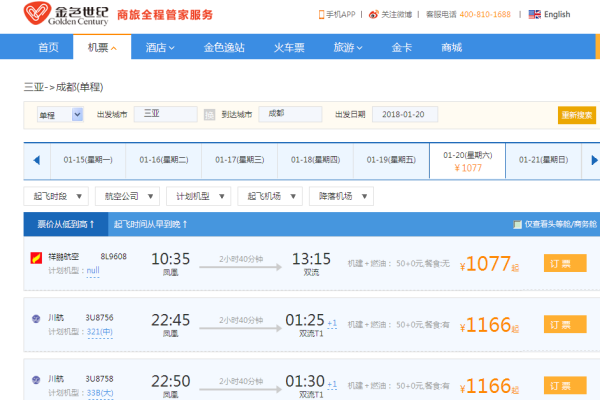Go to previous dates with left arrow
600x400 pixels.
pyautogui.click(x=36, y=160)
